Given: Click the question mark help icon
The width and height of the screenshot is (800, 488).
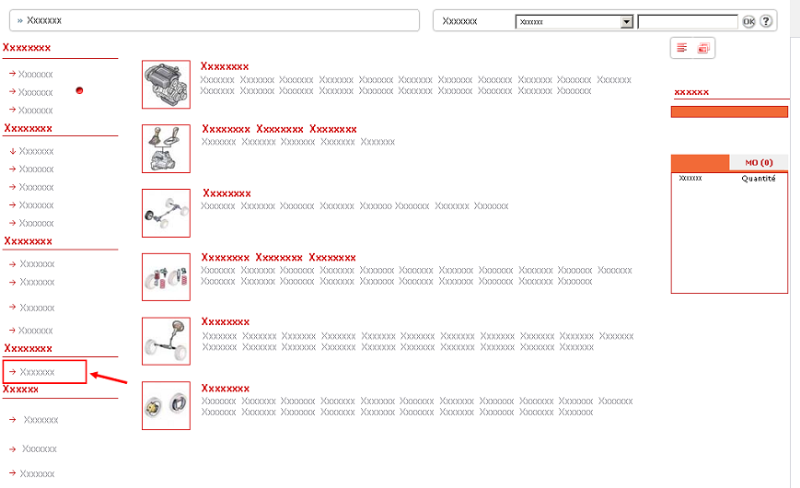Looking at the screenshot, I should point(766,21).
